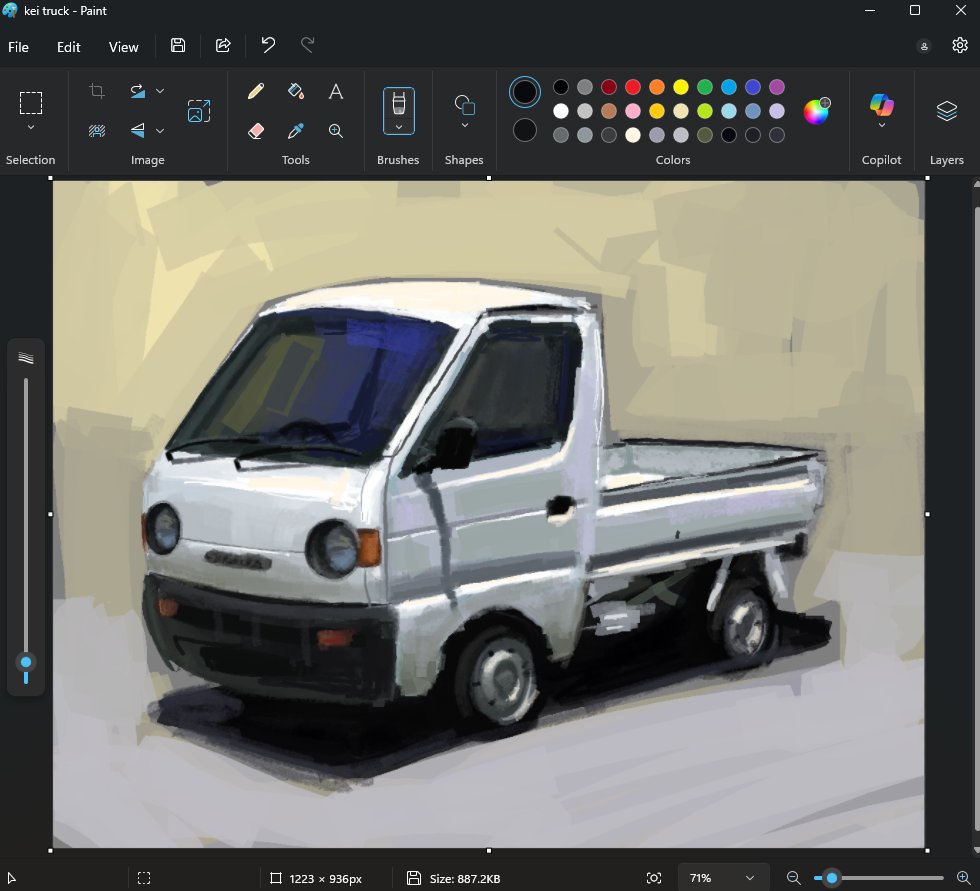980x891 pixels.
Task: Click the cursor position status icon
Action: 11,878
